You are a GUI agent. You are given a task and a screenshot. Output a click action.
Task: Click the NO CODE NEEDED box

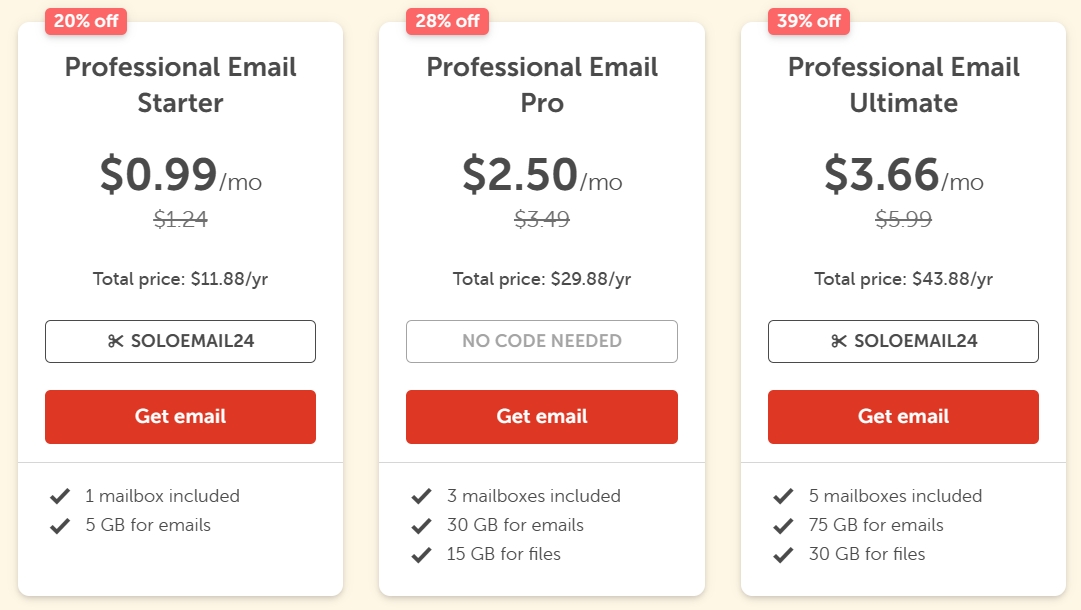click(542, 341)
